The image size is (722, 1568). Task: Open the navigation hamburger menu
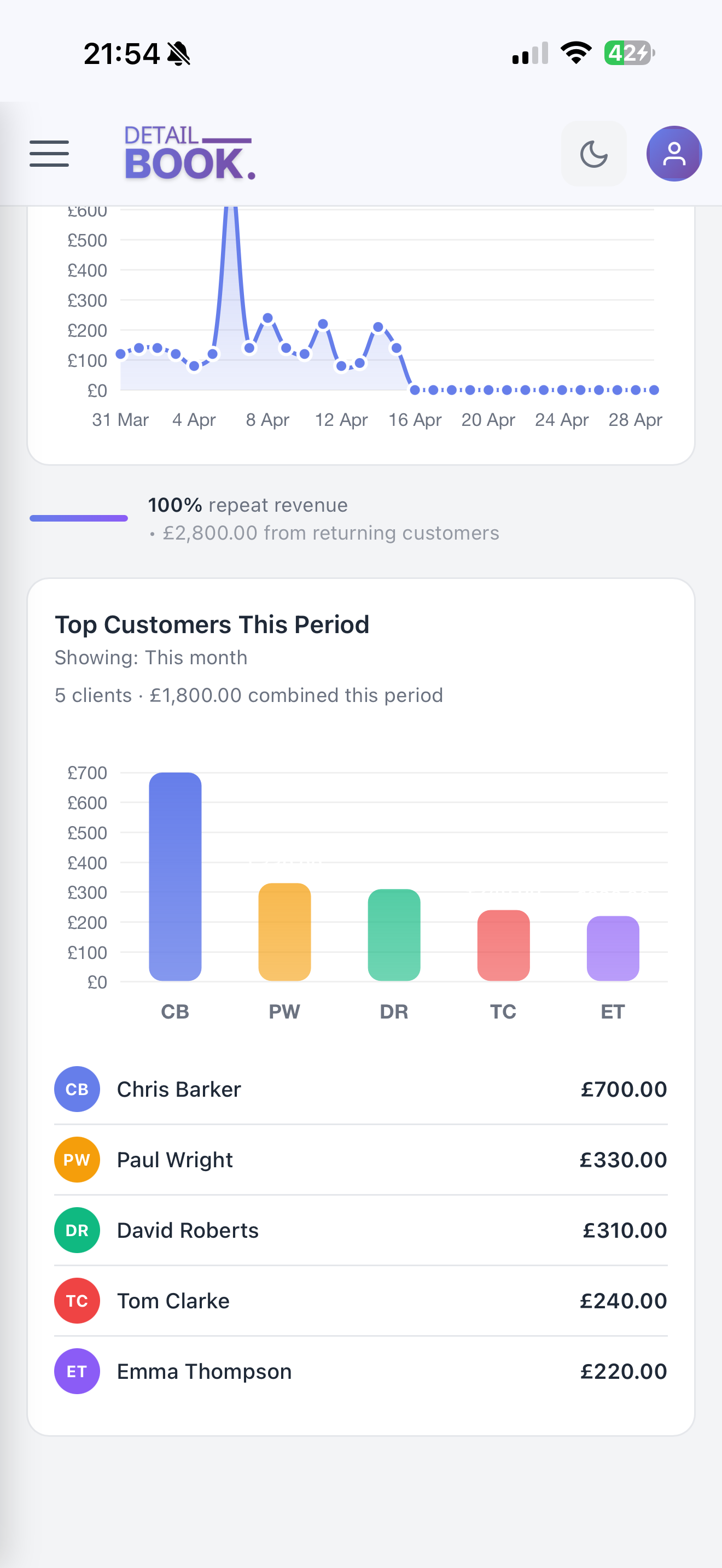coord(49,154)
